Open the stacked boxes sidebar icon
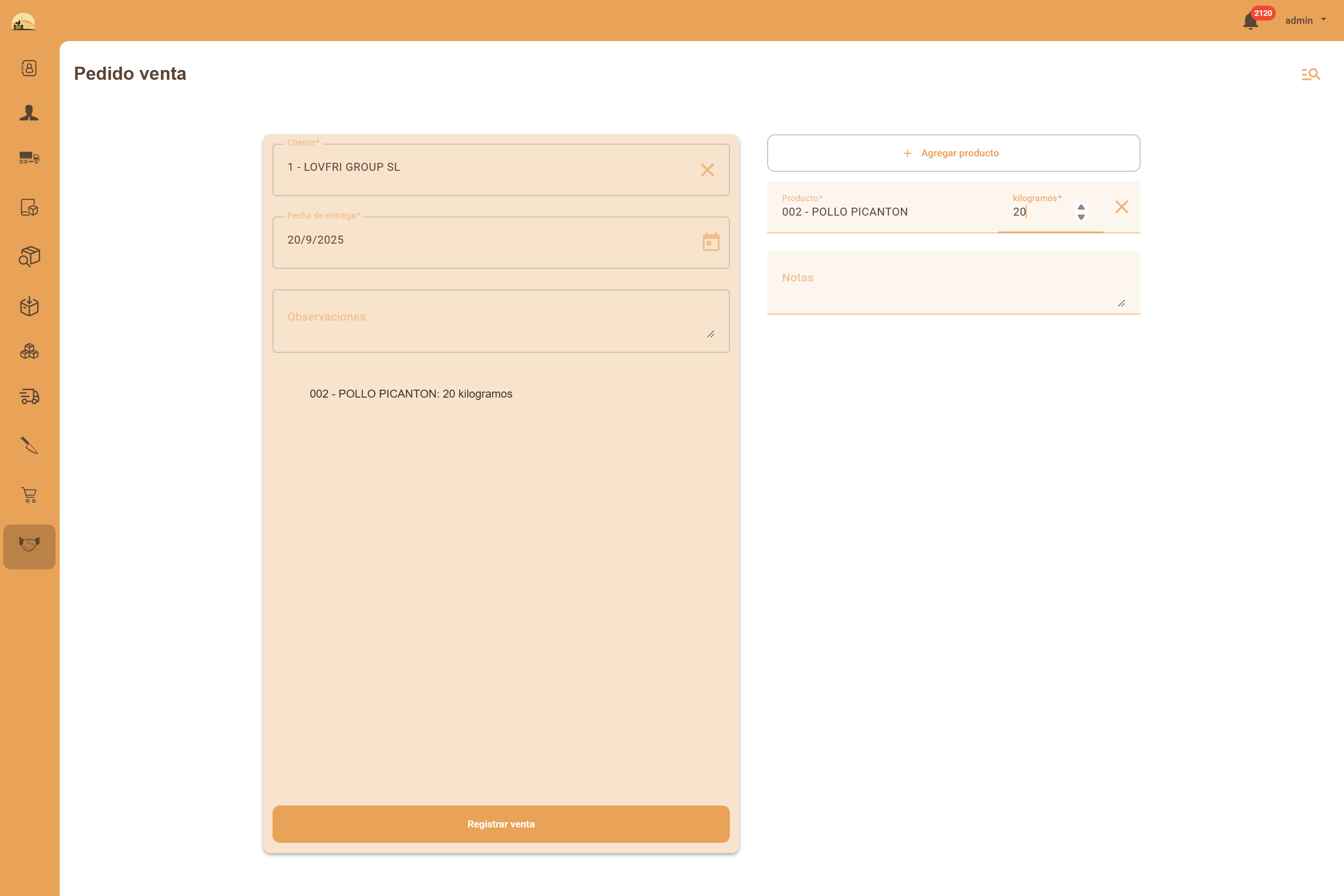 [x=29, y=351]
